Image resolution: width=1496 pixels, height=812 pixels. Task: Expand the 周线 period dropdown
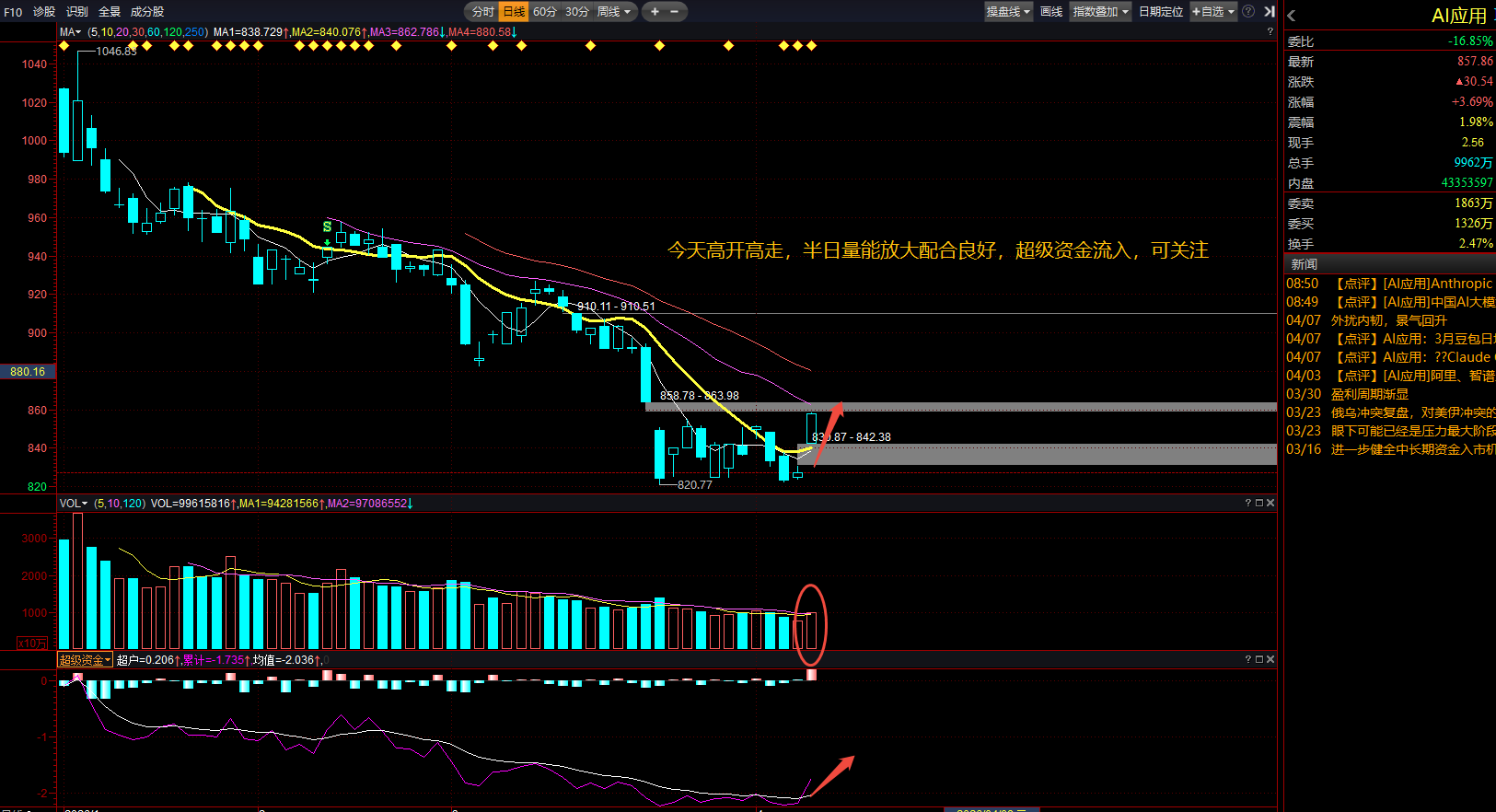coord(614,12)
